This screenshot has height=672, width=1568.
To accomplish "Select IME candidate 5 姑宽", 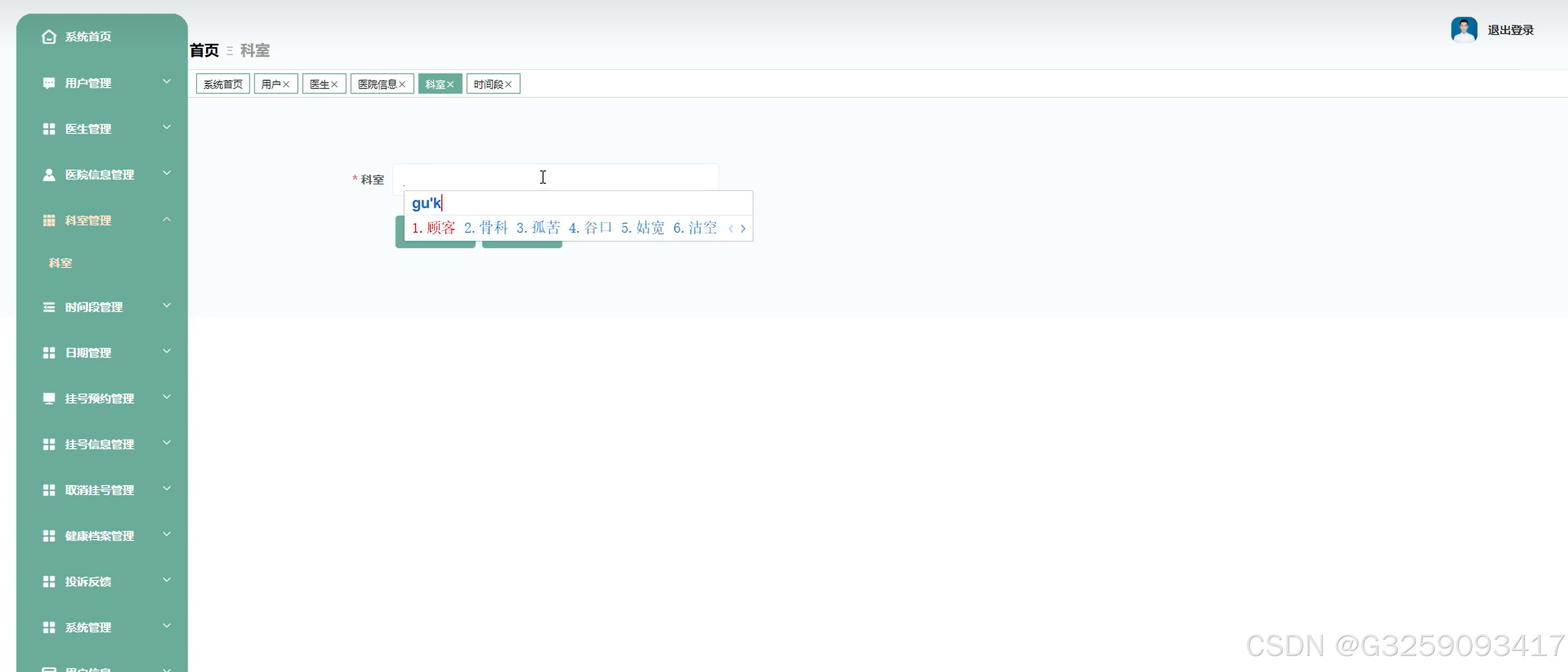I will (x=643, y=228).
